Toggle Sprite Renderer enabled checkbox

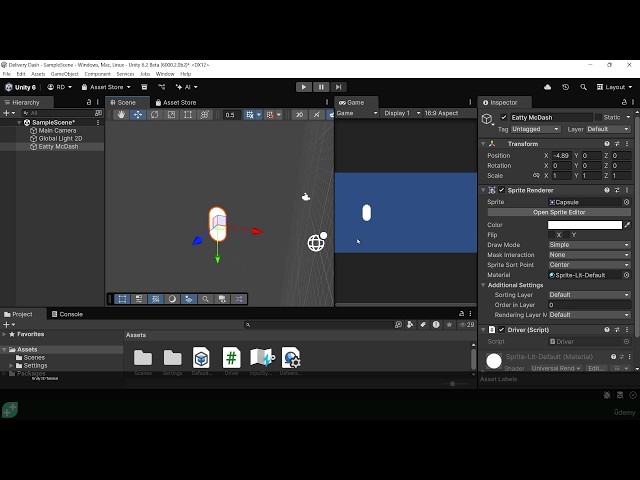[502, 190]
